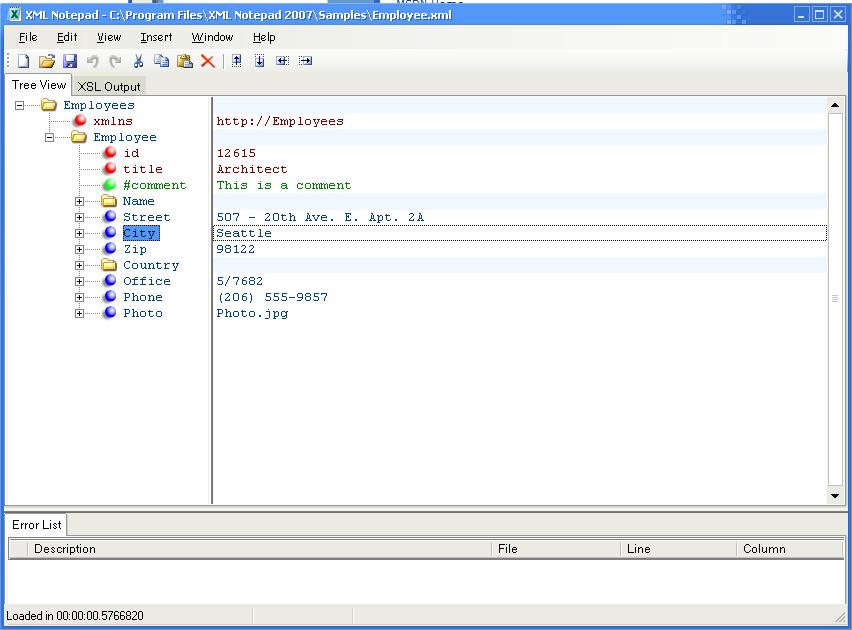
Task: Save the file with the floppy disk icon
Action: (70, 61)
